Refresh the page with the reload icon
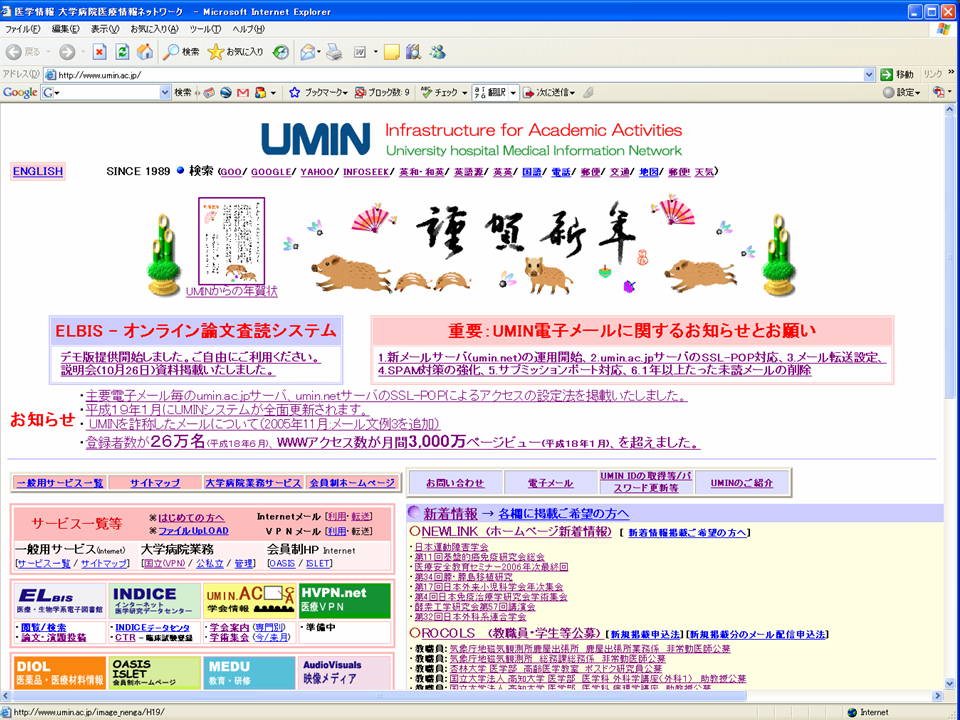960x720 pixels. (122, 52)
